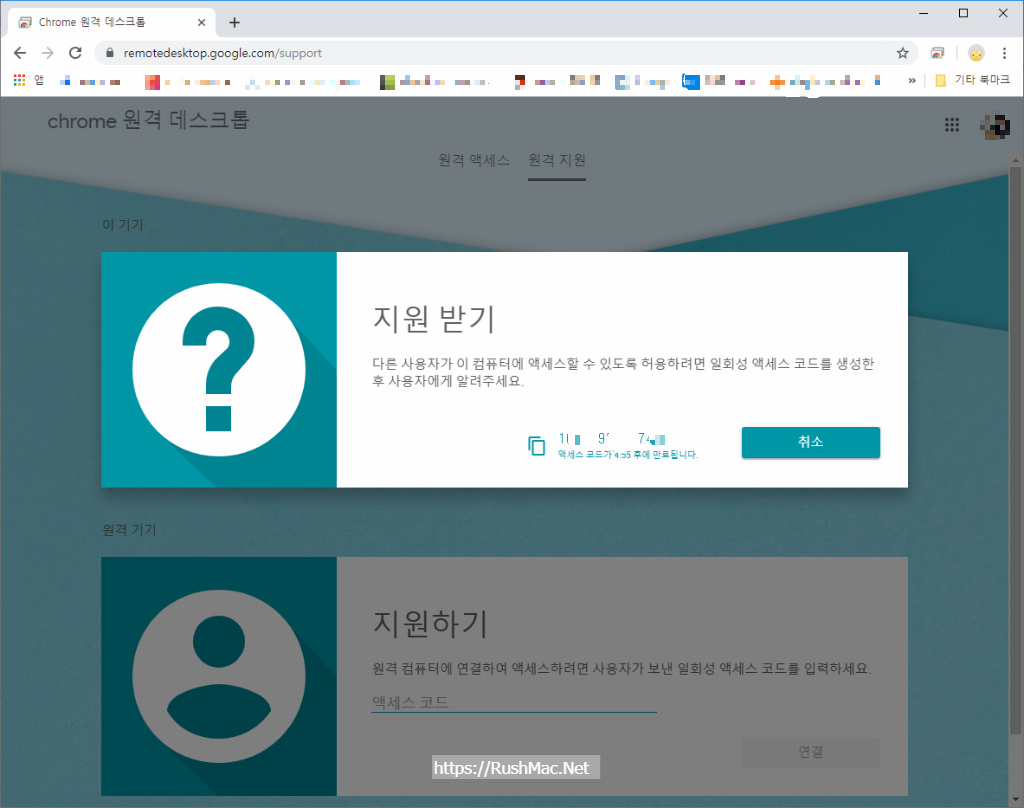Open a new tab with plus button
The height and width of the screenshot is (808, 1024).
pyautogui.click(x=234, y=23)
